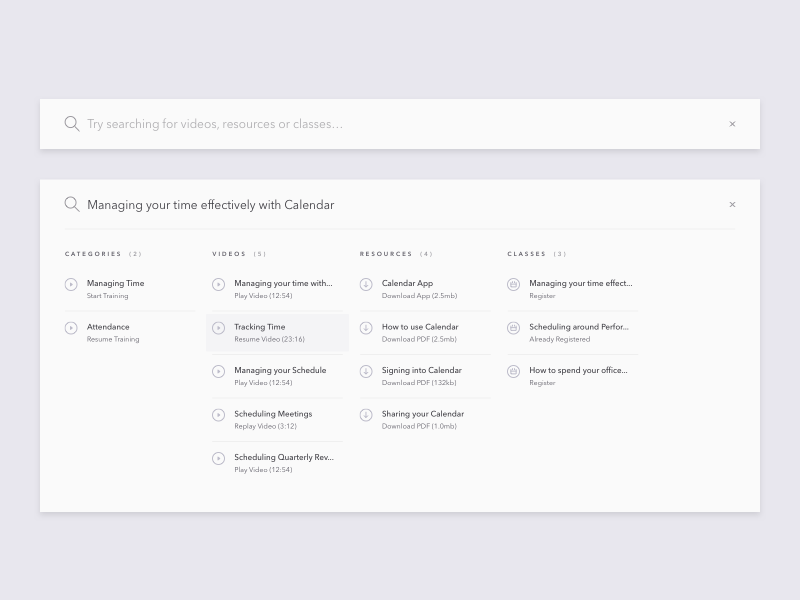Viewport: 800px width, 600px height.
Task: Clear the empty search bar with X
Action: pyautogui.click(x=732, y=124)
